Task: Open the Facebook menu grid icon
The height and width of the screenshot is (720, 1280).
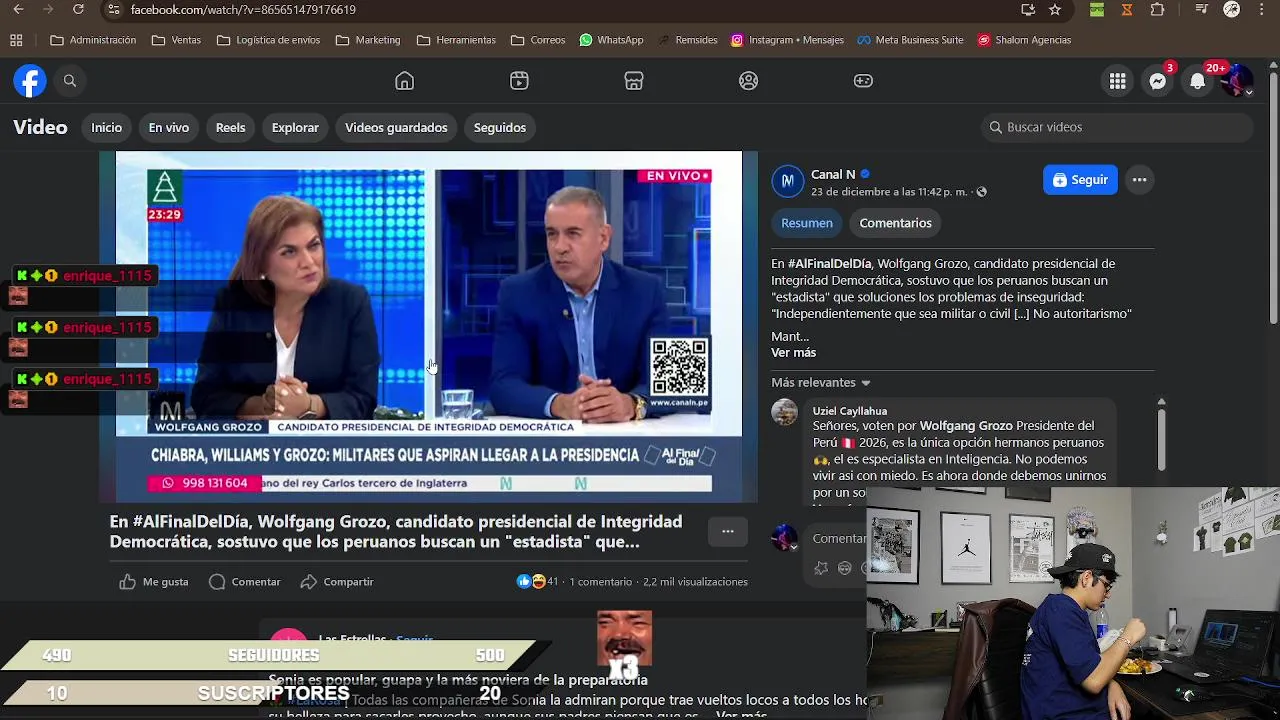Action: click(1118, 81)
